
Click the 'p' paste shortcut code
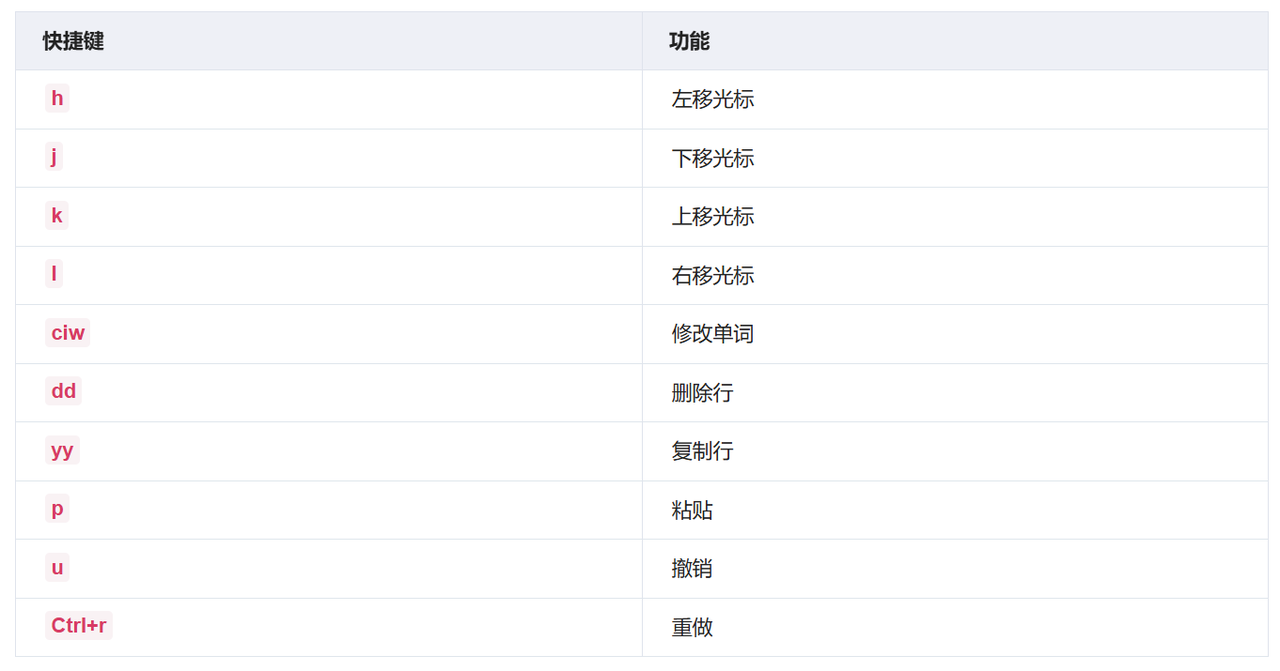[57, 508]
